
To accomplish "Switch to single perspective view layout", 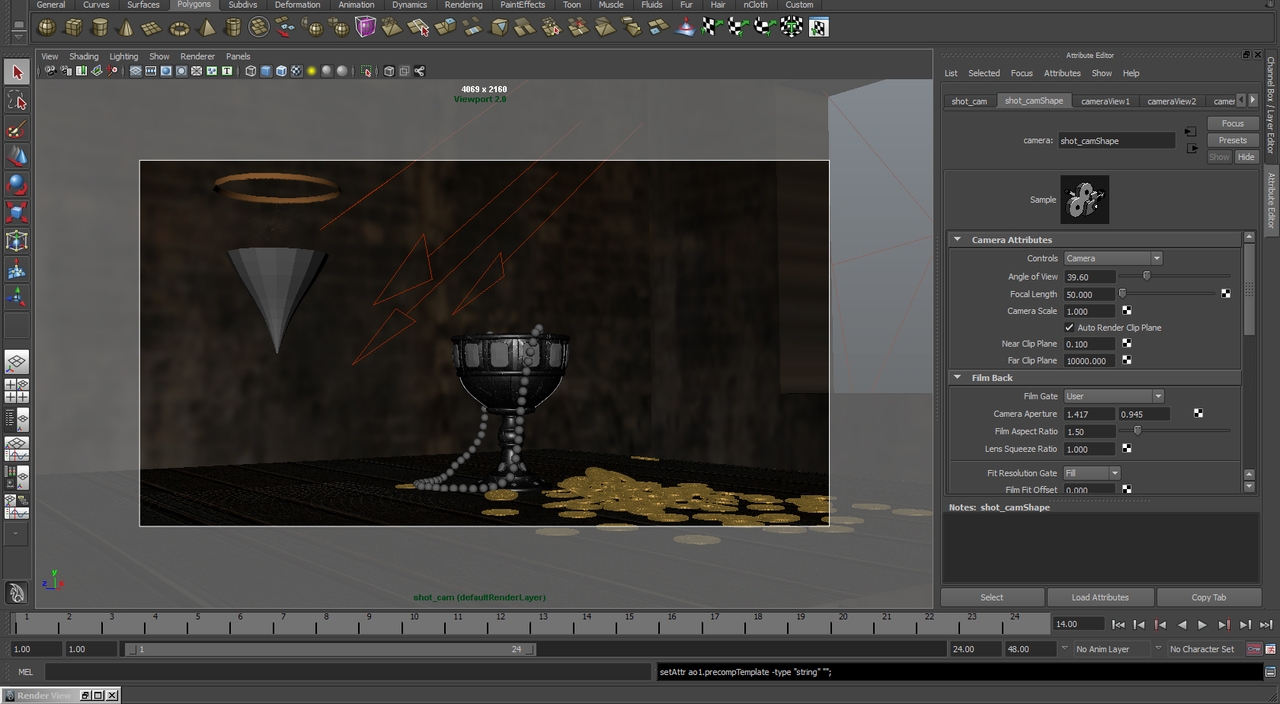I will [x=17, y=362].
